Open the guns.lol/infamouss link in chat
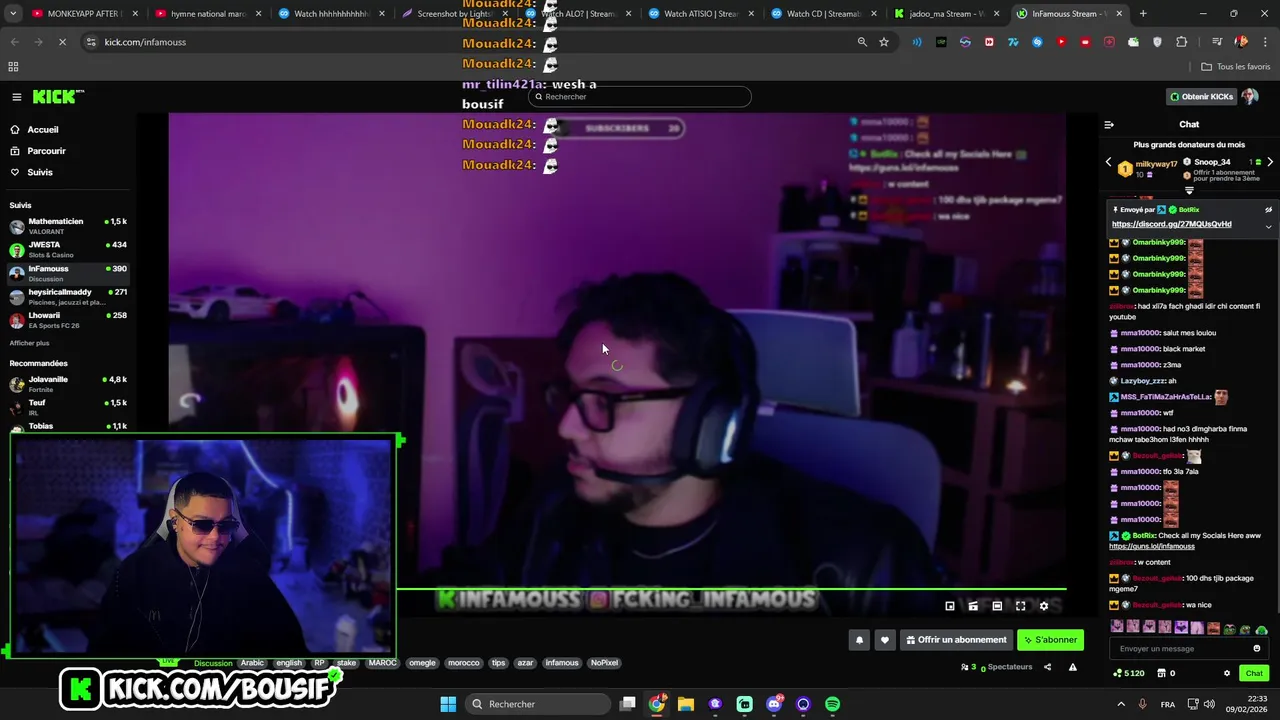The image size is (1280, 720). point(1151,546)
